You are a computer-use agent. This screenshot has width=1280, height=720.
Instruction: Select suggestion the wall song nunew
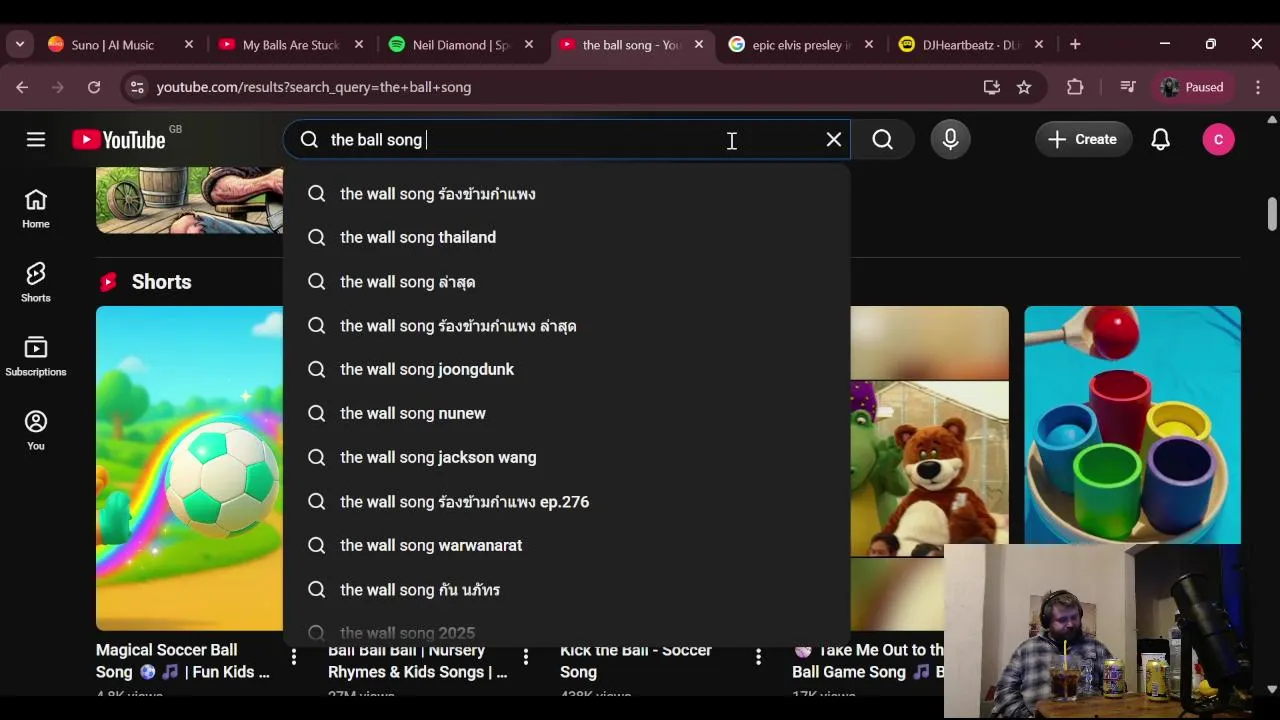click(x=567, y=414)
